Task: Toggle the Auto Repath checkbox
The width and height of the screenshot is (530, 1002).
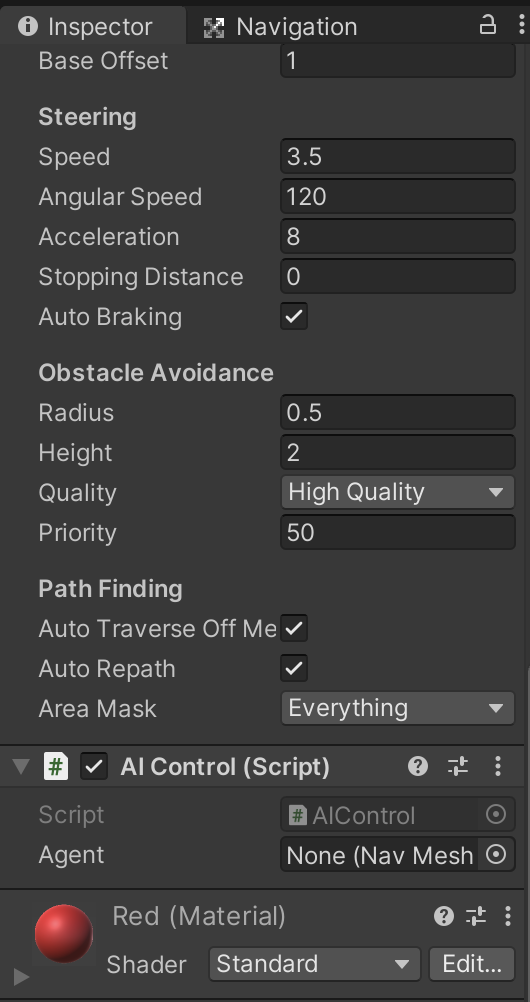Action: click(294, 668)
